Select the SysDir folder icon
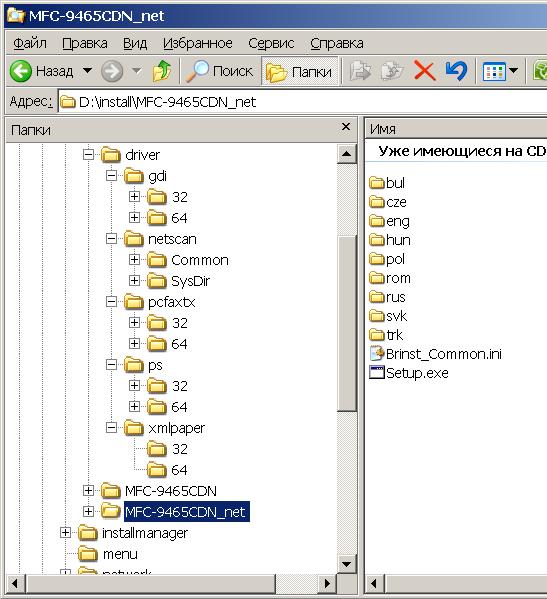The image size is (547, 599). click(157, 281)
